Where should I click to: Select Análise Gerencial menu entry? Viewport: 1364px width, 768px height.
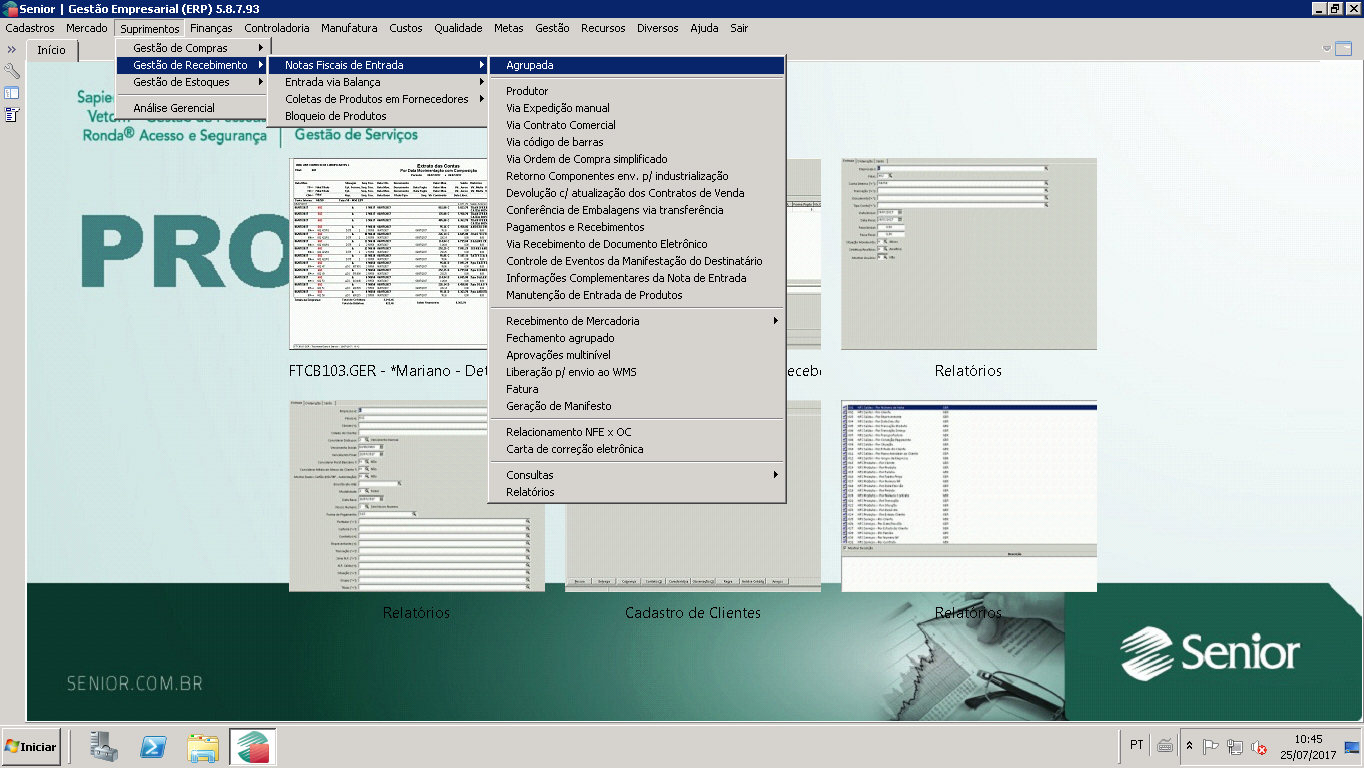193,108
